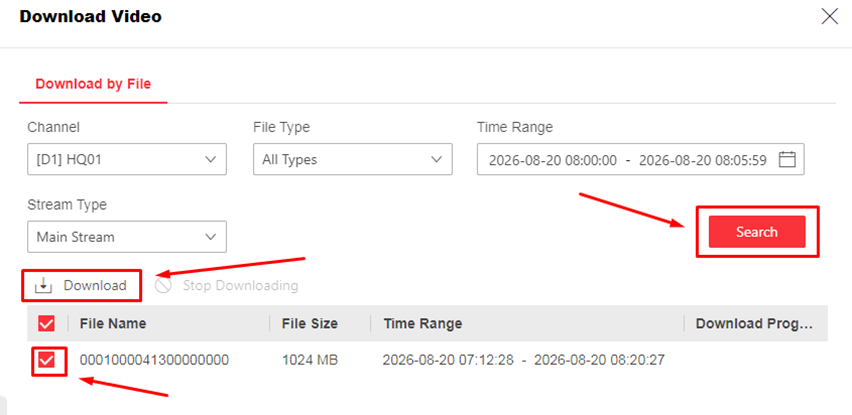Click the File Size column header
The width and height of the screenshot is (852, 415).
[x=310, y=324]
